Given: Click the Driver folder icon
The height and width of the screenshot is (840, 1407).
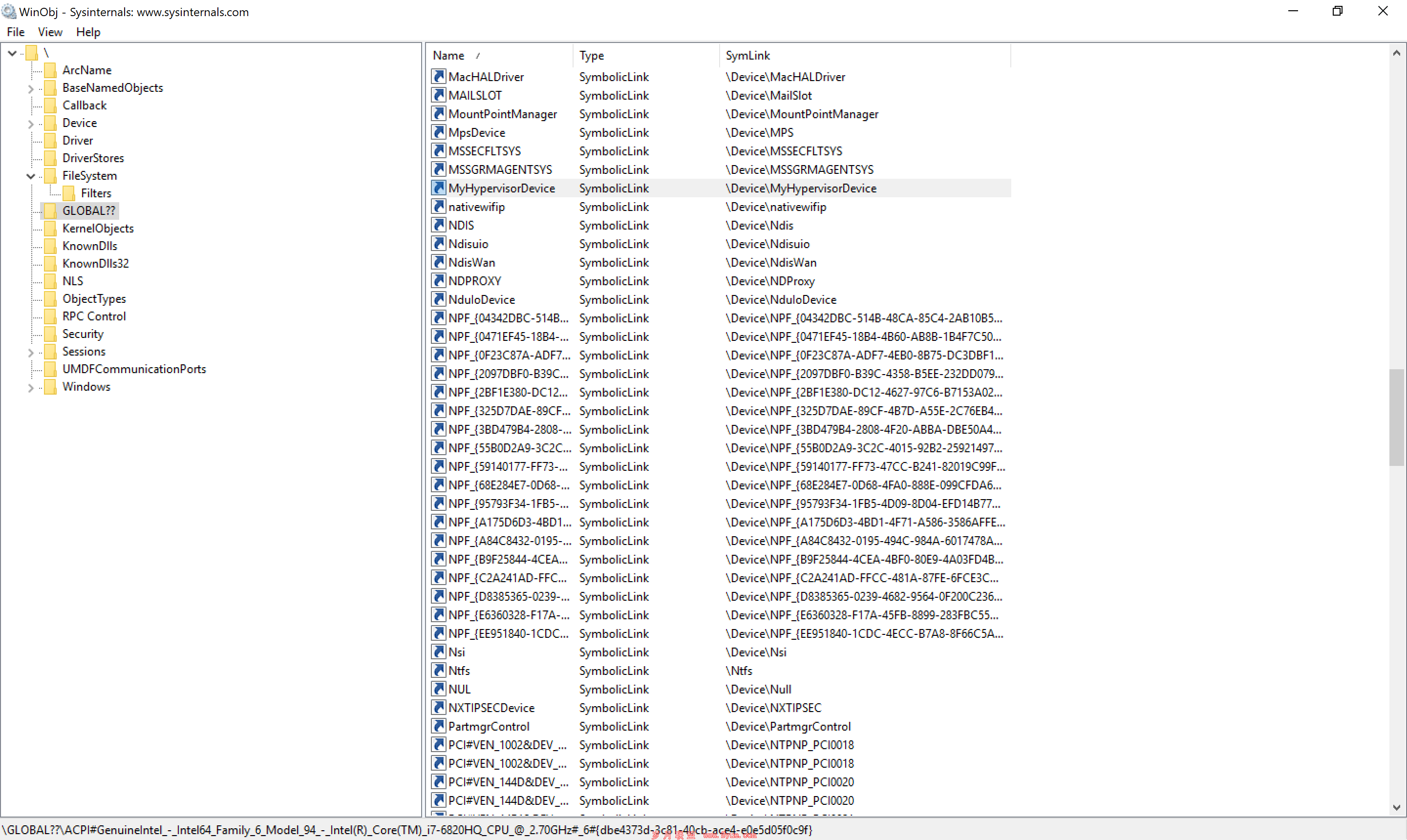Looking at the screenshot, I should 50,140.
